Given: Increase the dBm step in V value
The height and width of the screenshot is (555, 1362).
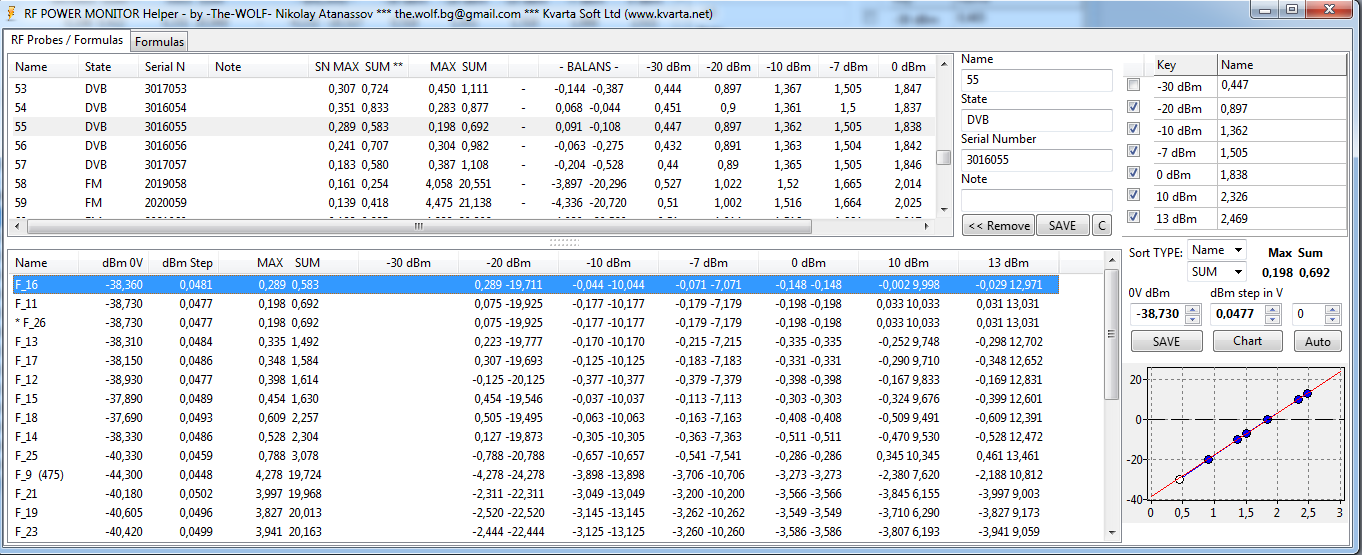Looking at the screenshot, I should [1273, 309].
